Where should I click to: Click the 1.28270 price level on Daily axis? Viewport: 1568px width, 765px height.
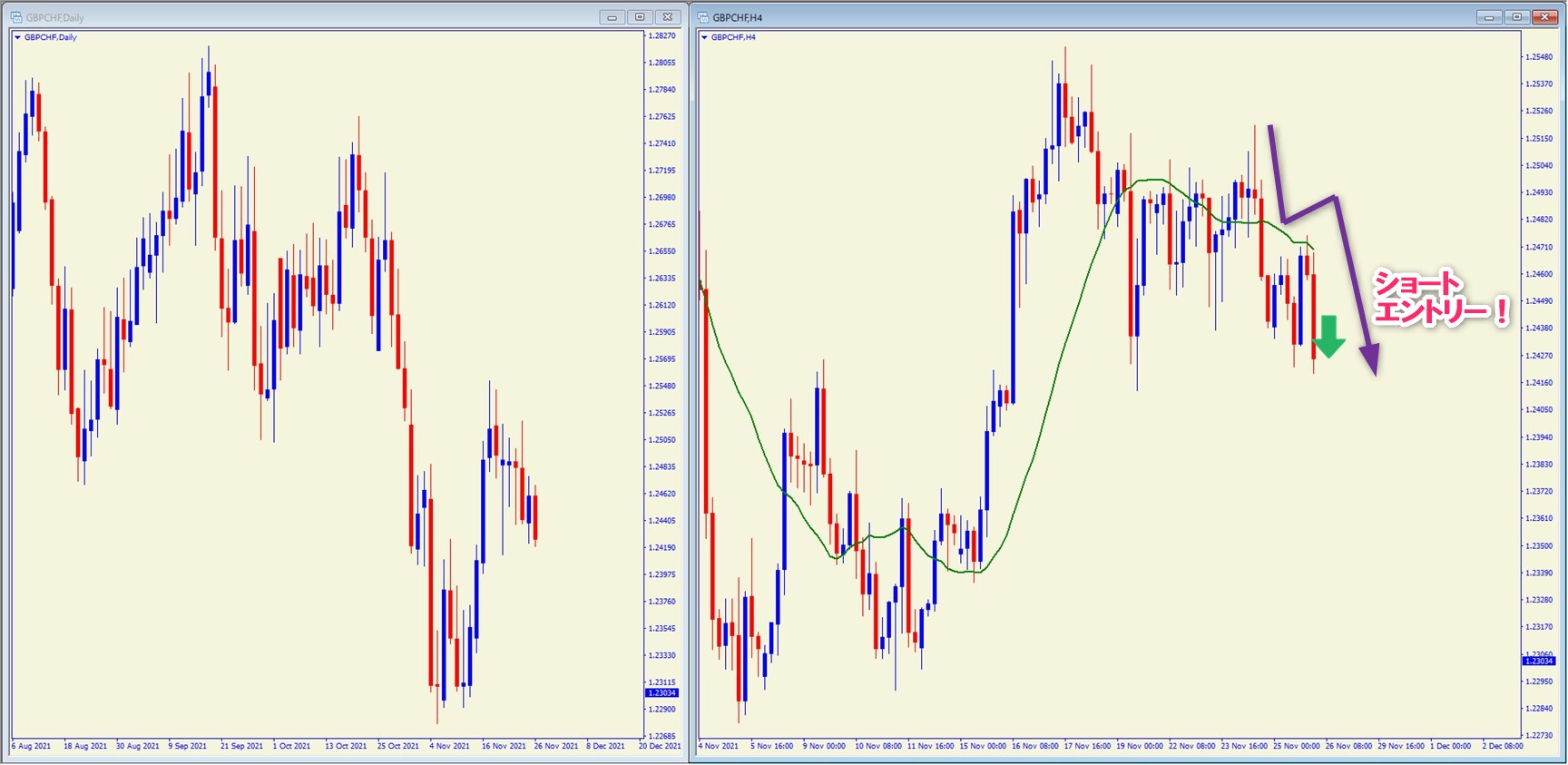click(x=662, y=35)
